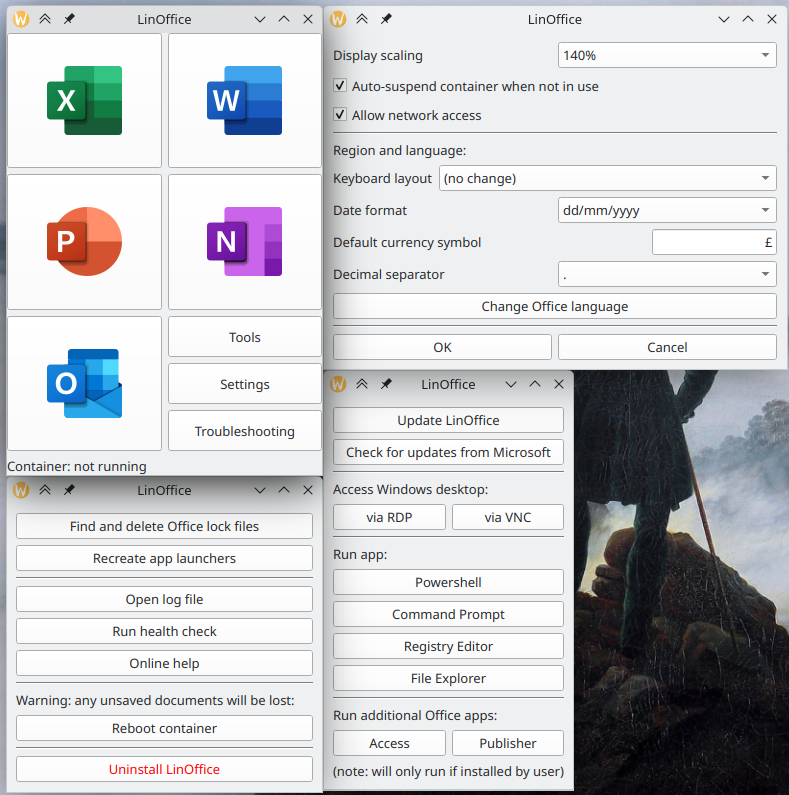This screenshot has height=795, width=789.
Task: Click LinOffice logo in troubleshooting window title bar
Action: click(x=21, y=490)
